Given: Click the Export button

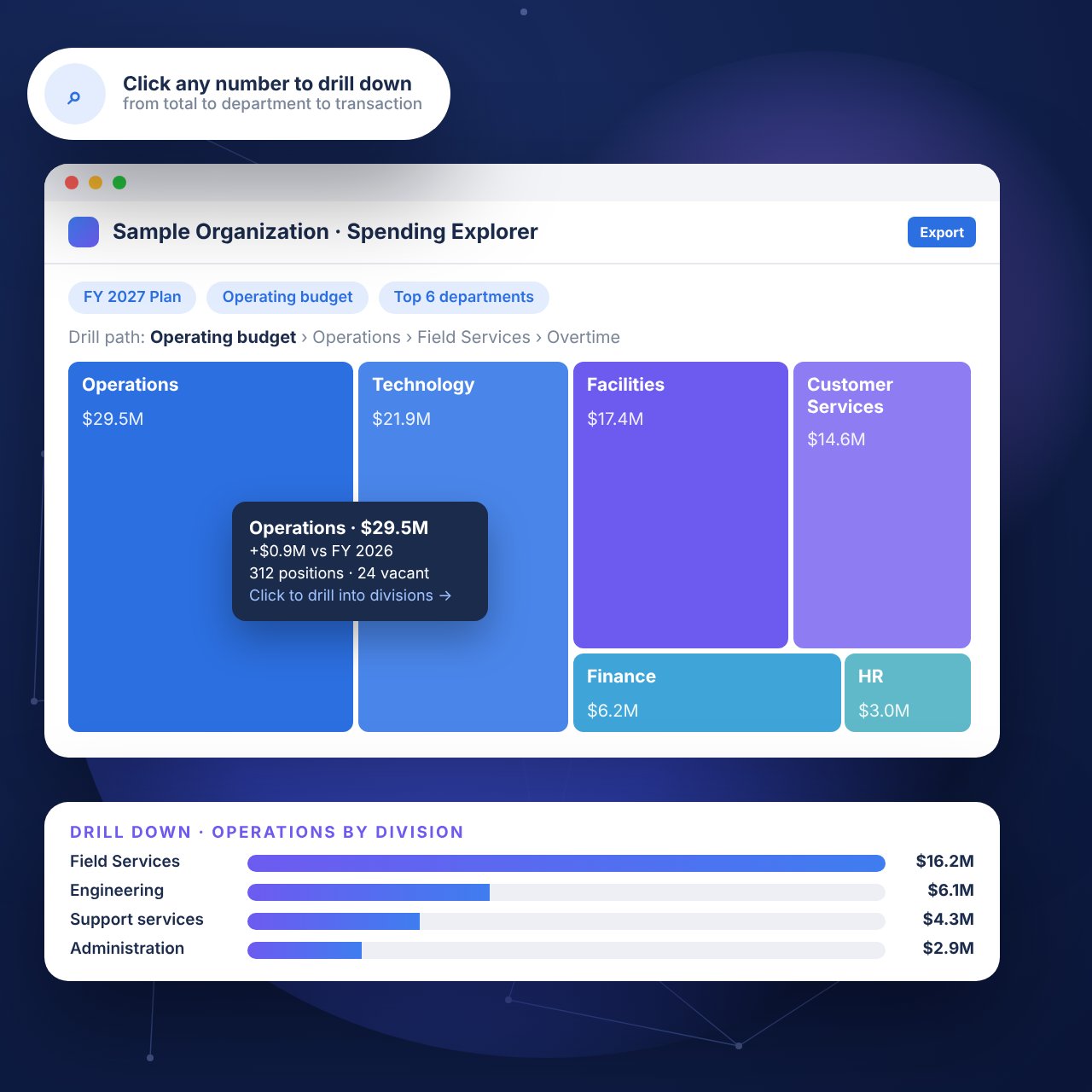Looking at the screenshot, I should 941,232.
